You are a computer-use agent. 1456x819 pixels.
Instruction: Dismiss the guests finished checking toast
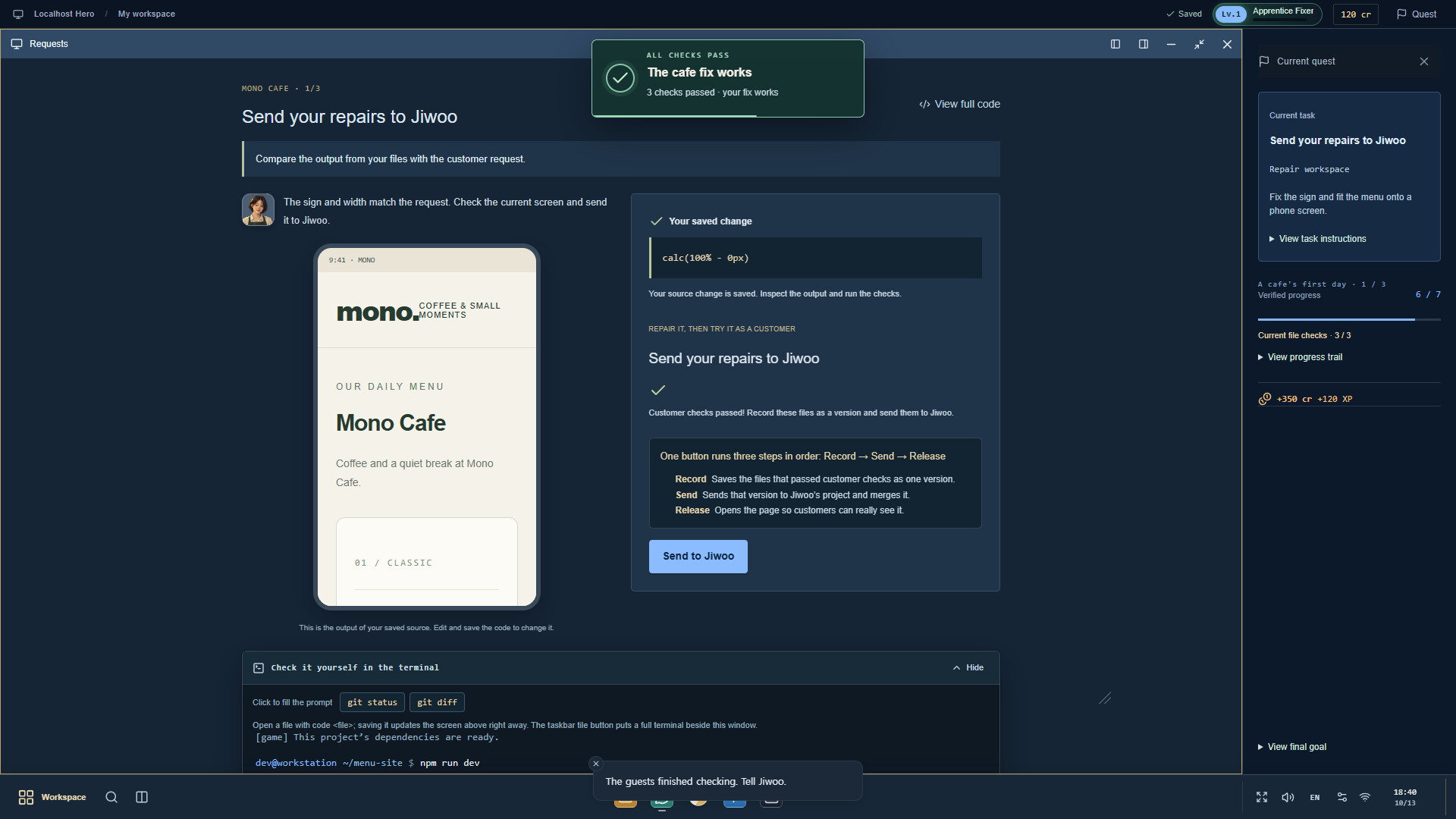pyautogui.click(x=596, y=764)
